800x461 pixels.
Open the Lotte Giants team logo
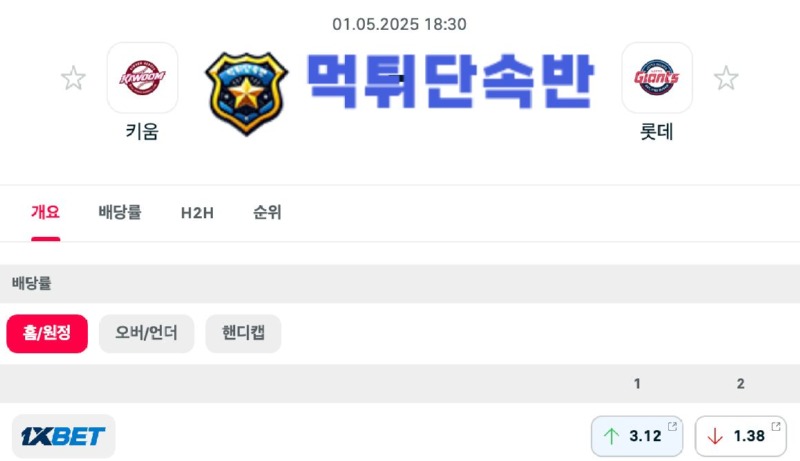(657, 78)
